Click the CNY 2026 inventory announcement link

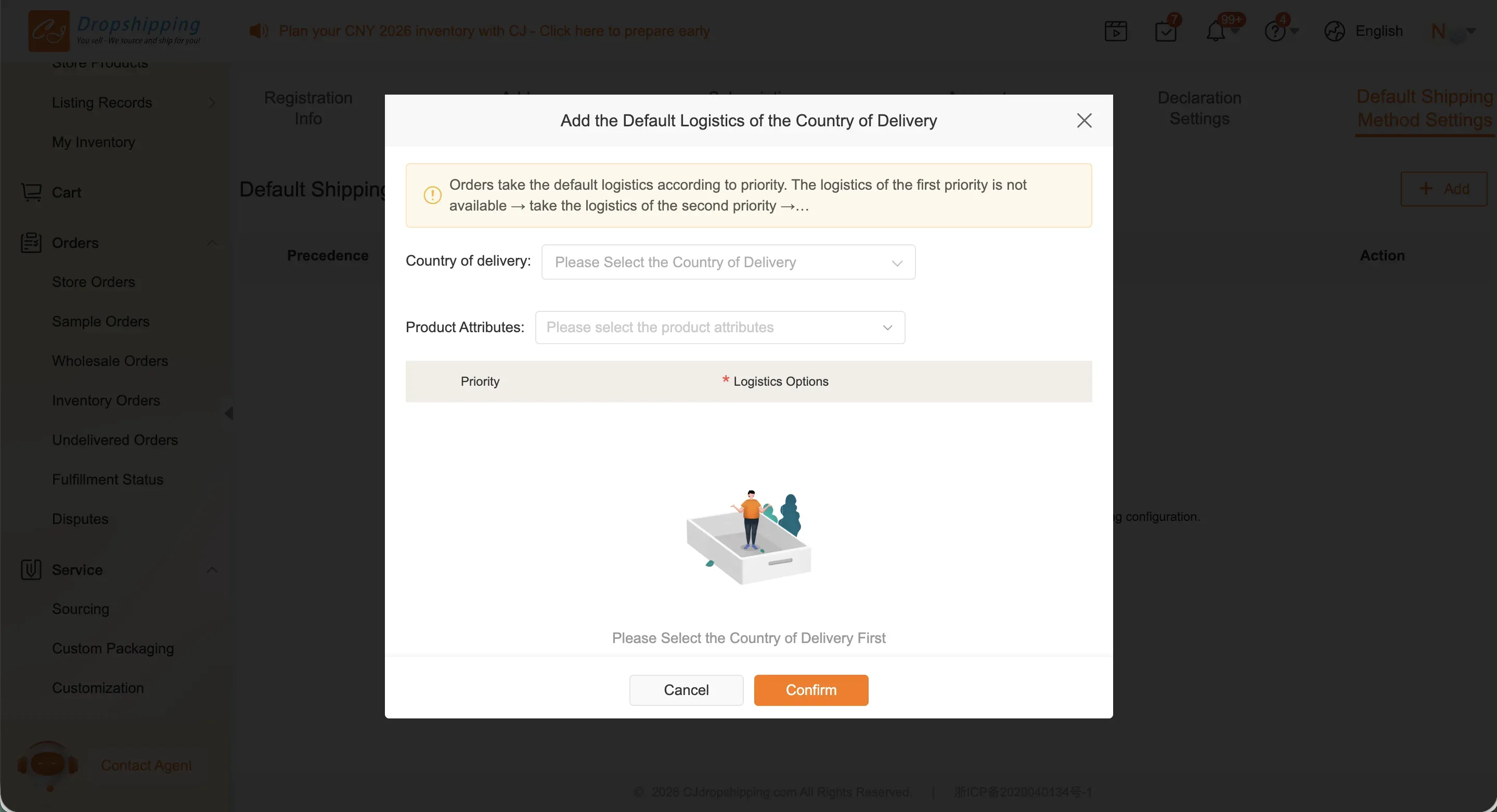pyautogui.click(x=494, y=31)
